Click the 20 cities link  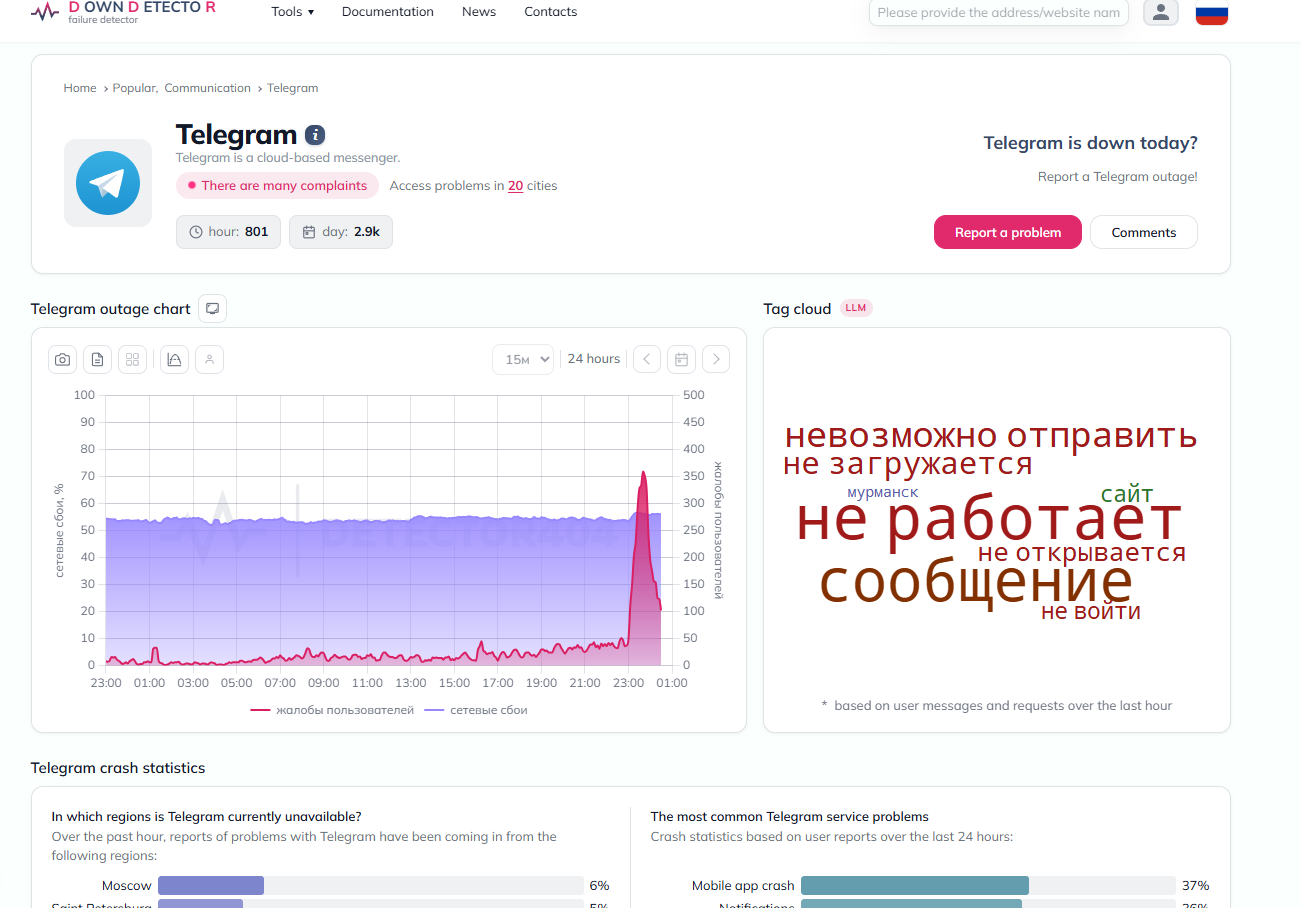tap(515, 186)
